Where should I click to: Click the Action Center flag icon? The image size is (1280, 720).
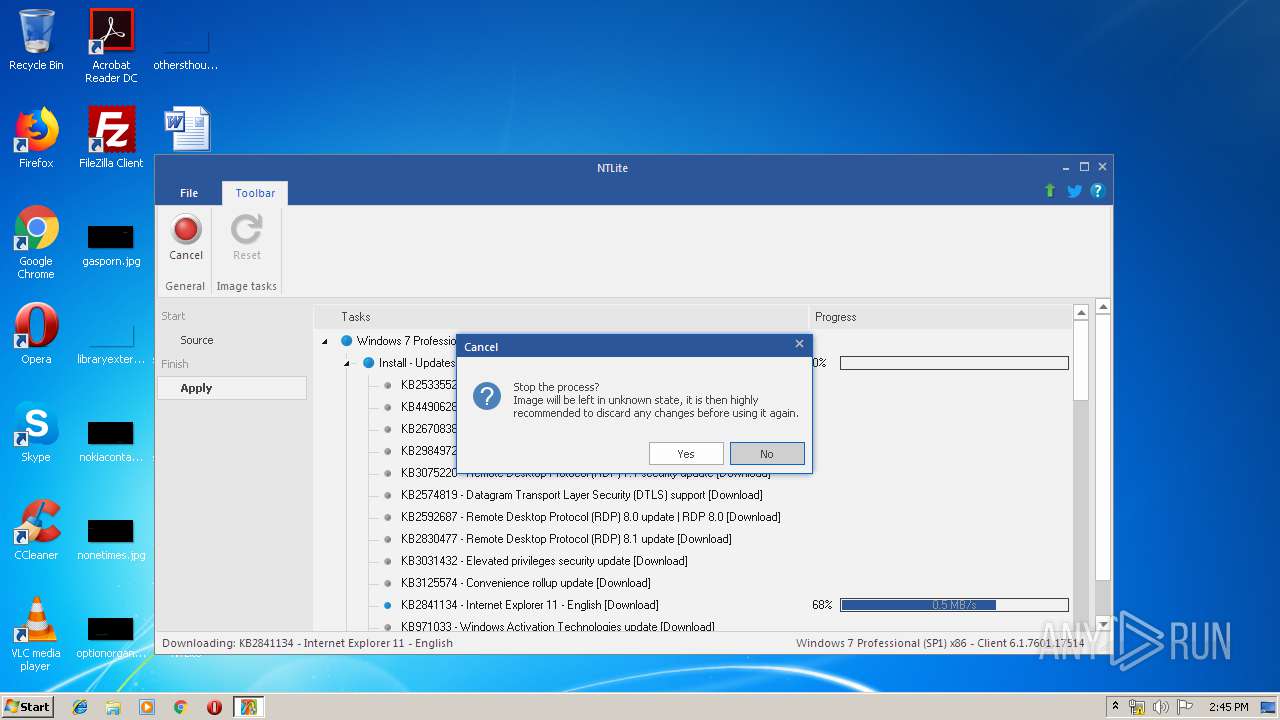point(1185,707)
